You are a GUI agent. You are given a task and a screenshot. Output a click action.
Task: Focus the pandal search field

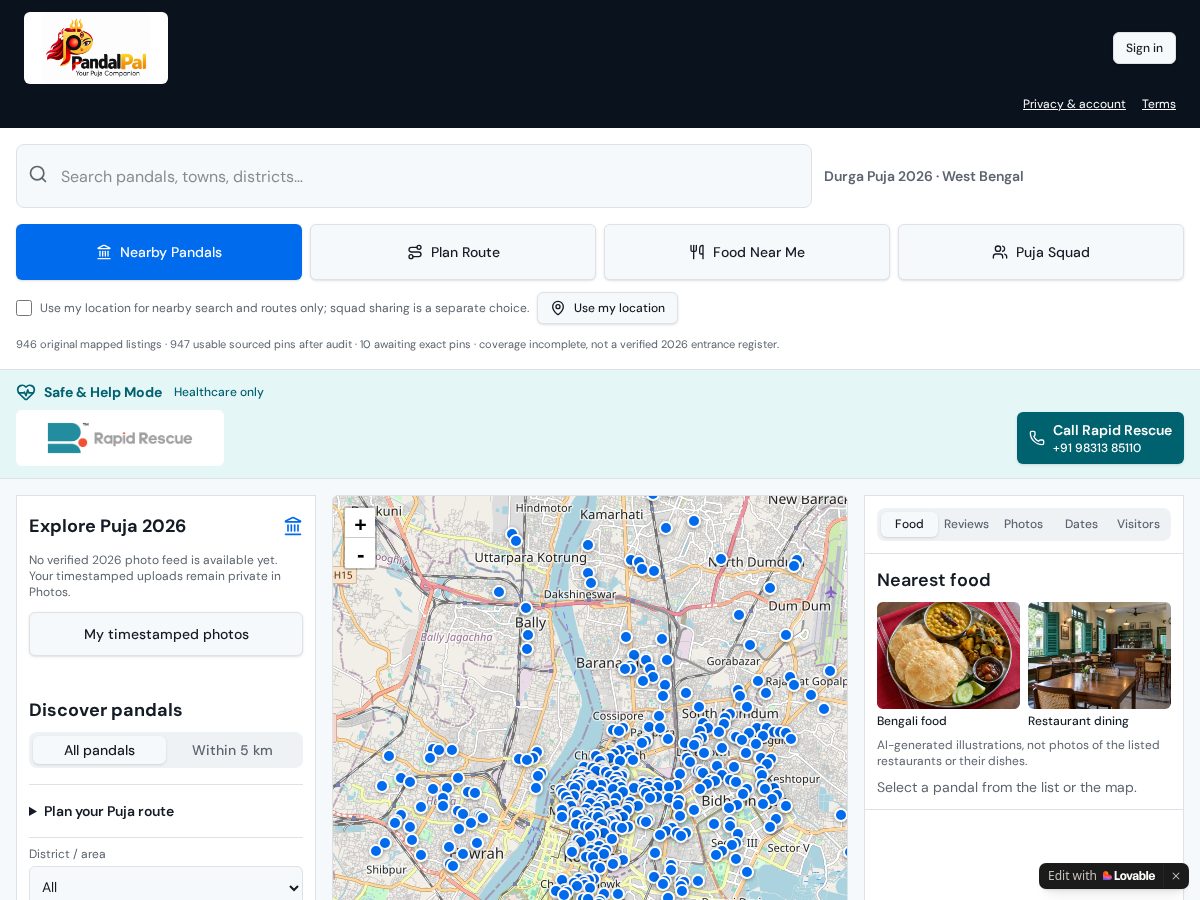pos(414,176)
